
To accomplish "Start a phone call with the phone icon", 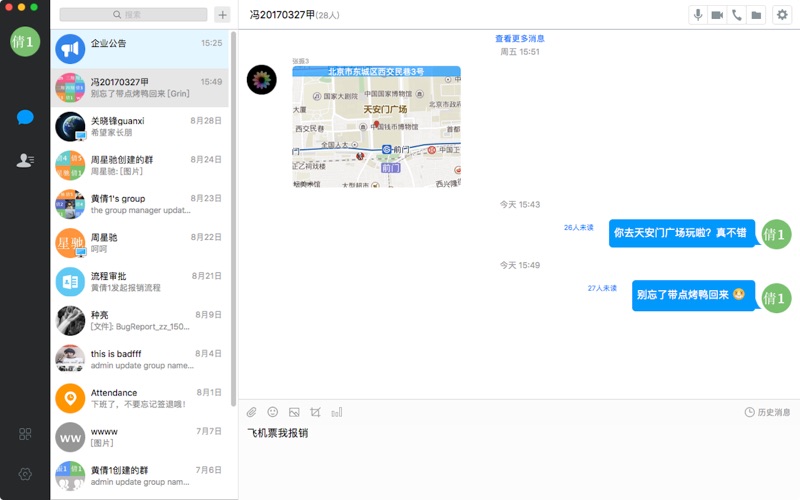I will tap(736, 15).
